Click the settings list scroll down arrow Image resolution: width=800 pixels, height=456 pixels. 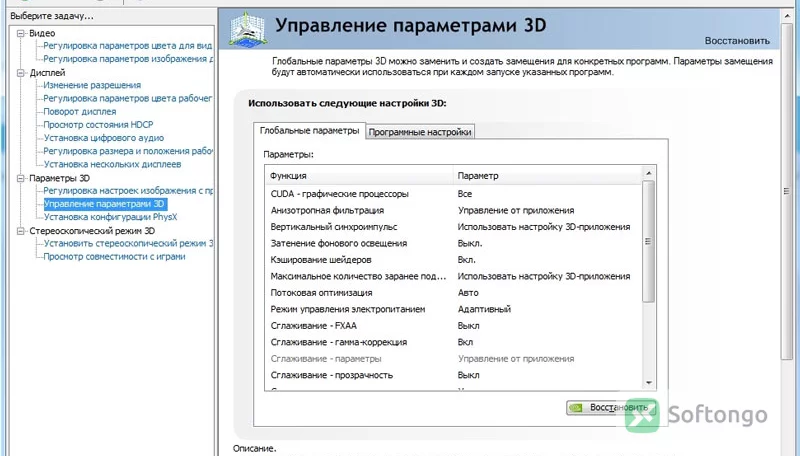648,383
